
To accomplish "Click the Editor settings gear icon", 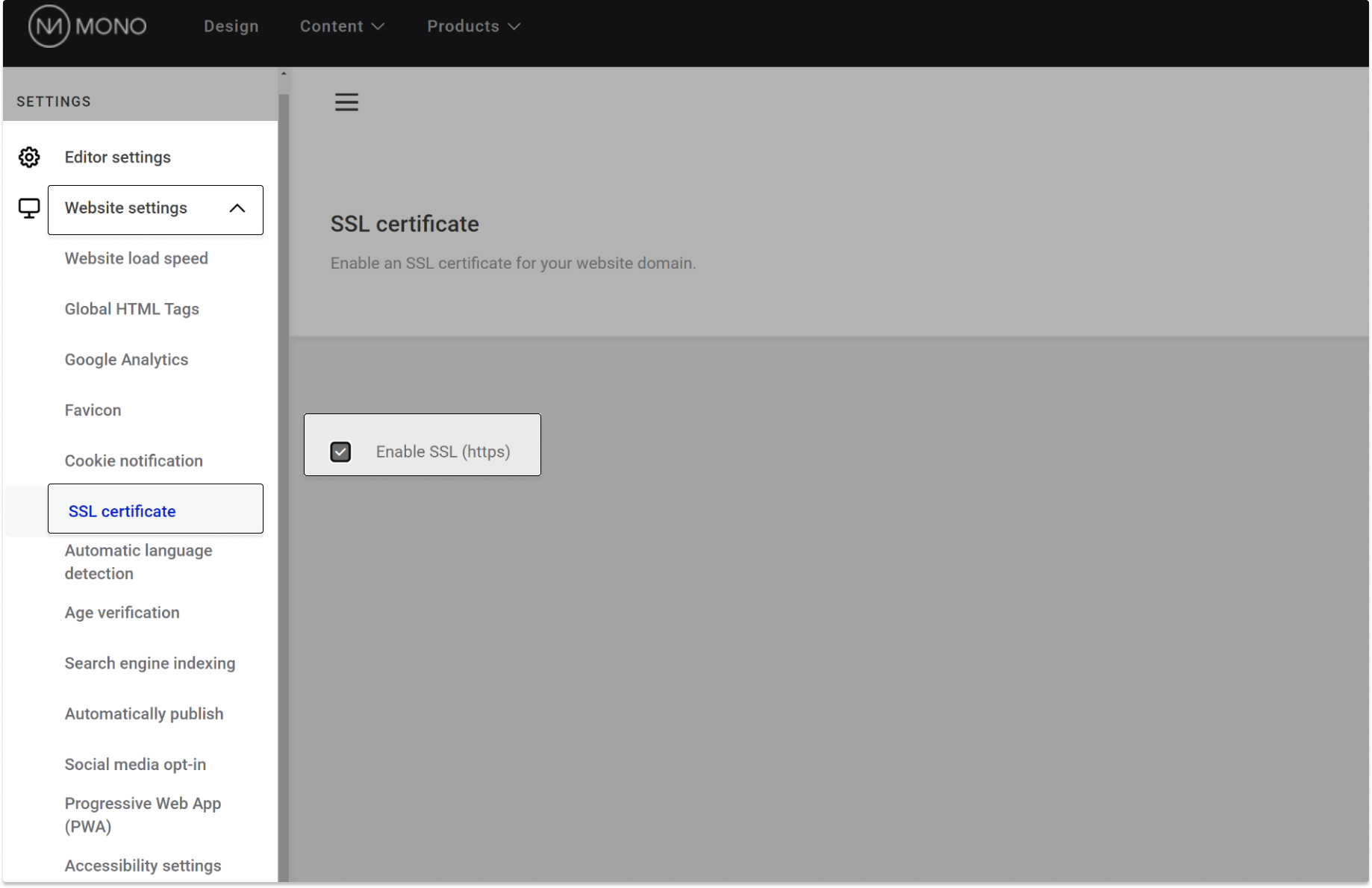I will coord(29,157).
